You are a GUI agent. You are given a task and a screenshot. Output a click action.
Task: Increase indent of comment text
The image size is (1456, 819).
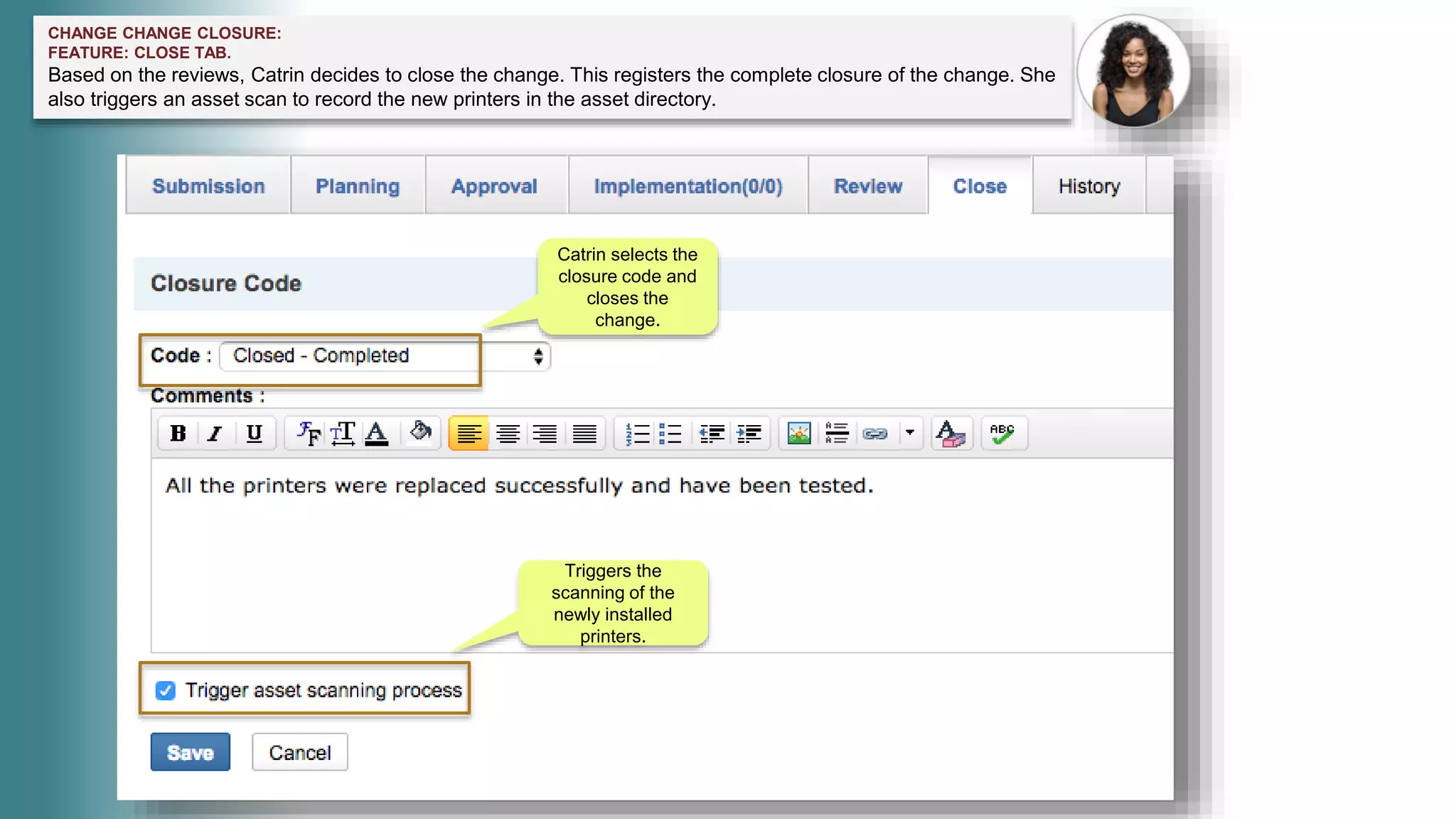tap(749, 433)
